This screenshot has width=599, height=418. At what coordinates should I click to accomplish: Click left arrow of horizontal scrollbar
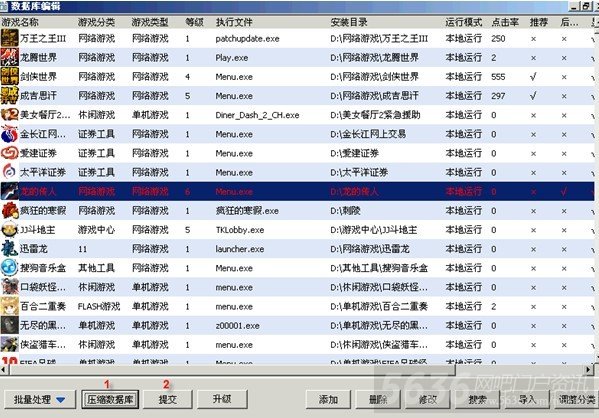pyautogui.click(x=4, y=369)
